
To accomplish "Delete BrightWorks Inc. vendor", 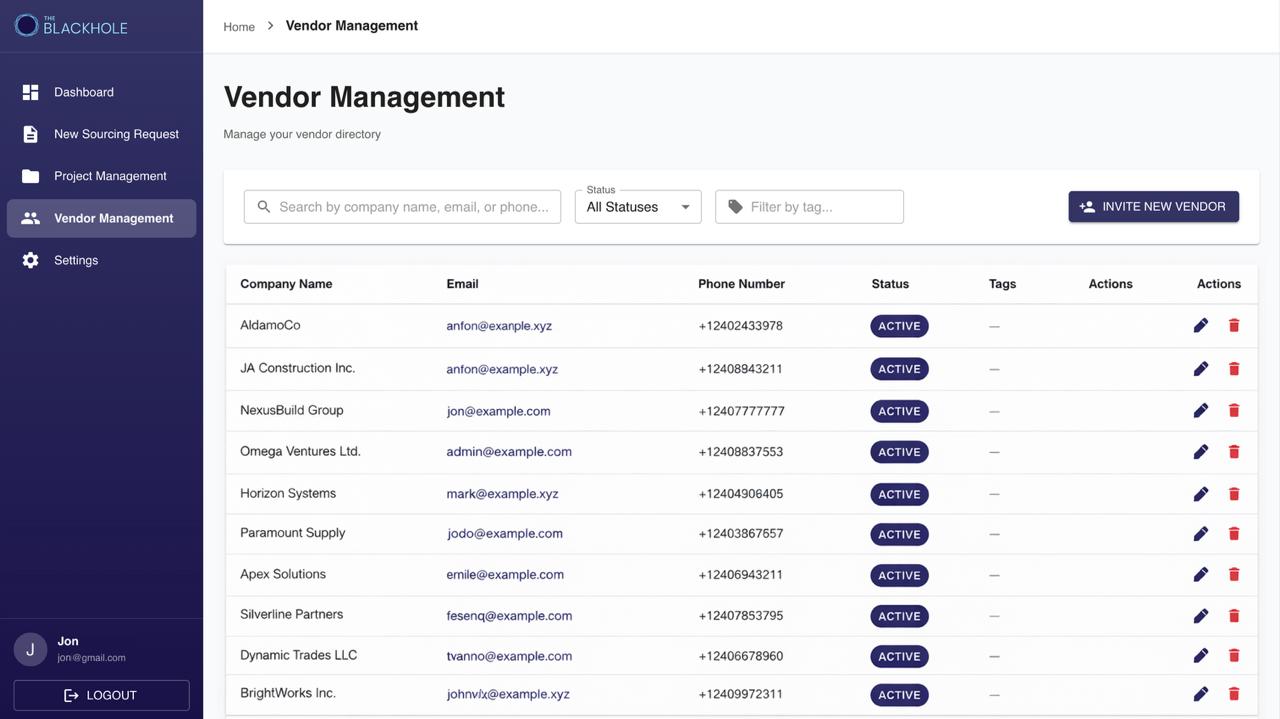I will pyautogui.click(x=1234, y=694).
